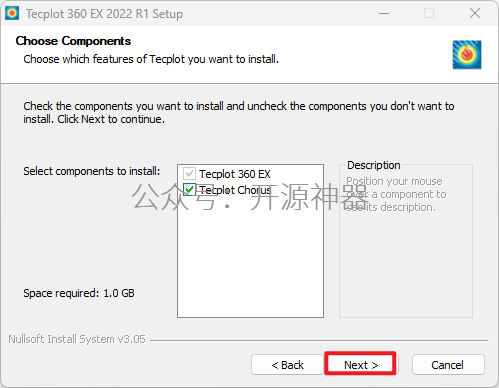Select the Tecplot Chorus component label

point(235,190)
